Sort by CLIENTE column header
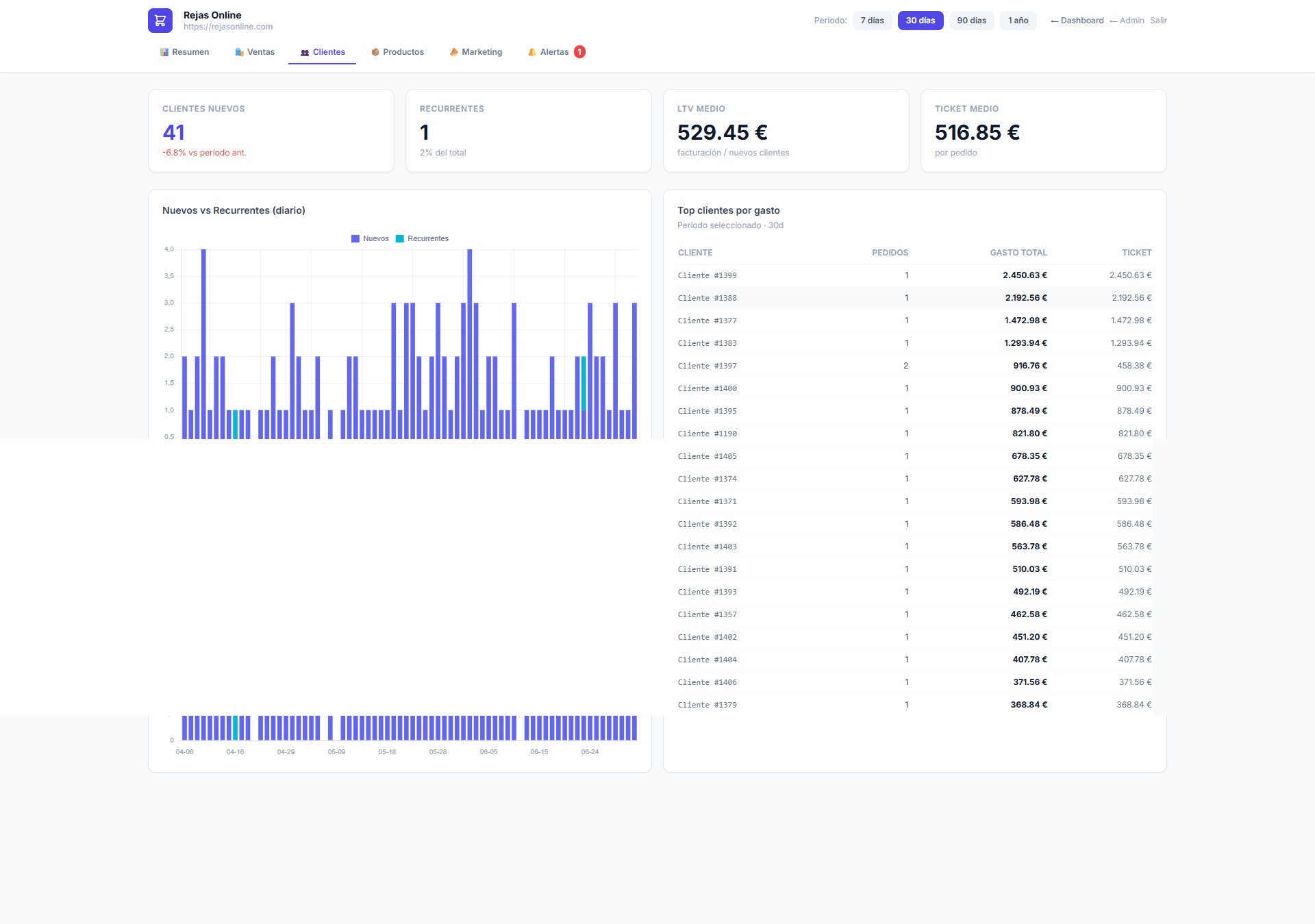The image size is (1315, 924). tap(695, 253)
